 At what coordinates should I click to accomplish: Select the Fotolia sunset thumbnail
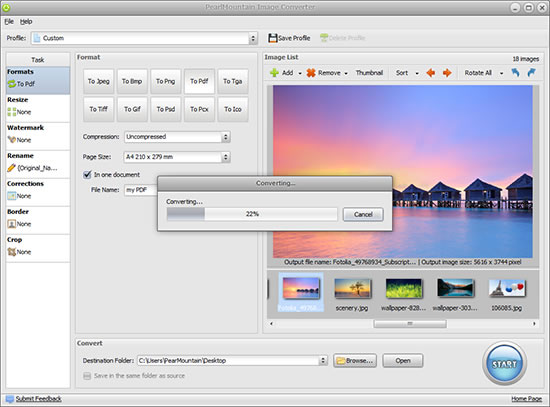pyautogui.click(x=301, y=292)
